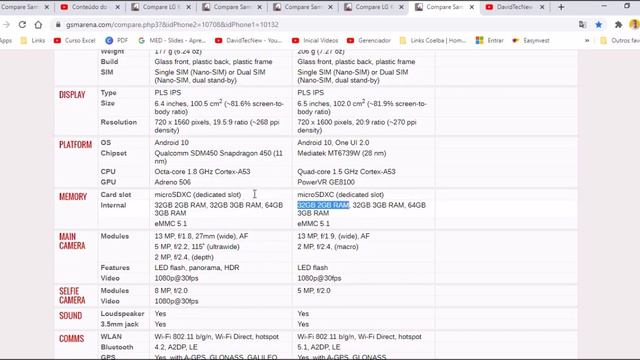Image resolution: width=640 pixels, height=360 pixels.
Task: Click the Quad-core 1.5 GHz Cortex-A53 cell
Action: click(x=346, y=172)
